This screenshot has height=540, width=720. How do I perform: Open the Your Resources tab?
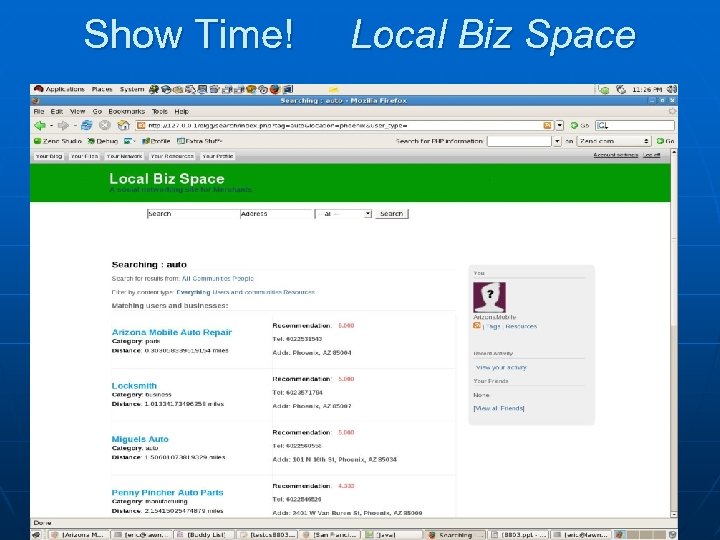[x=172, y=156]
